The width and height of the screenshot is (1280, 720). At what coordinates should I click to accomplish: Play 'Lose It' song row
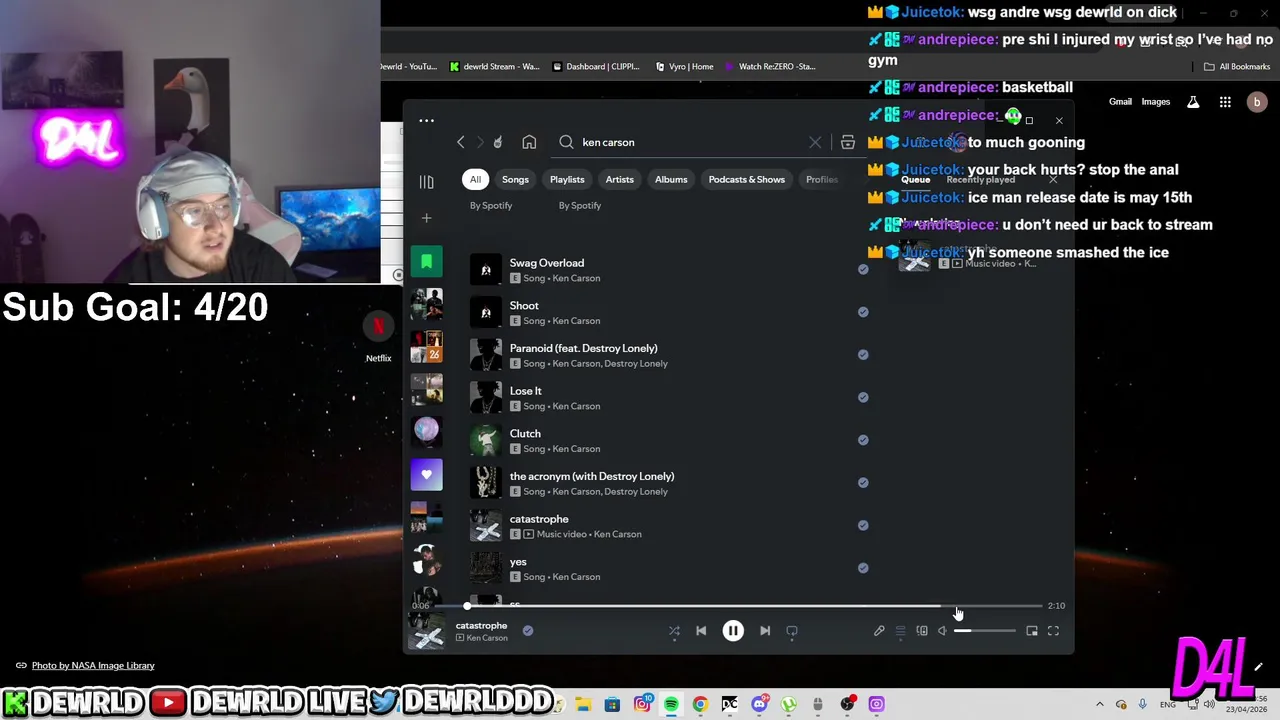(x=670, y=398)
